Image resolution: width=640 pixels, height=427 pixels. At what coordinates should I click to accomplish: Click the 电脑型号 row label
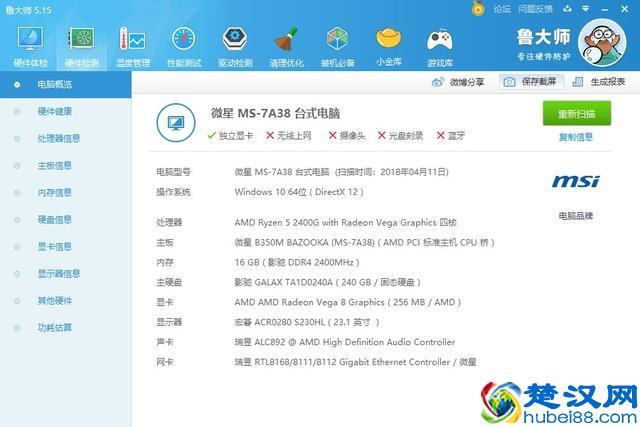pos(173,172)
